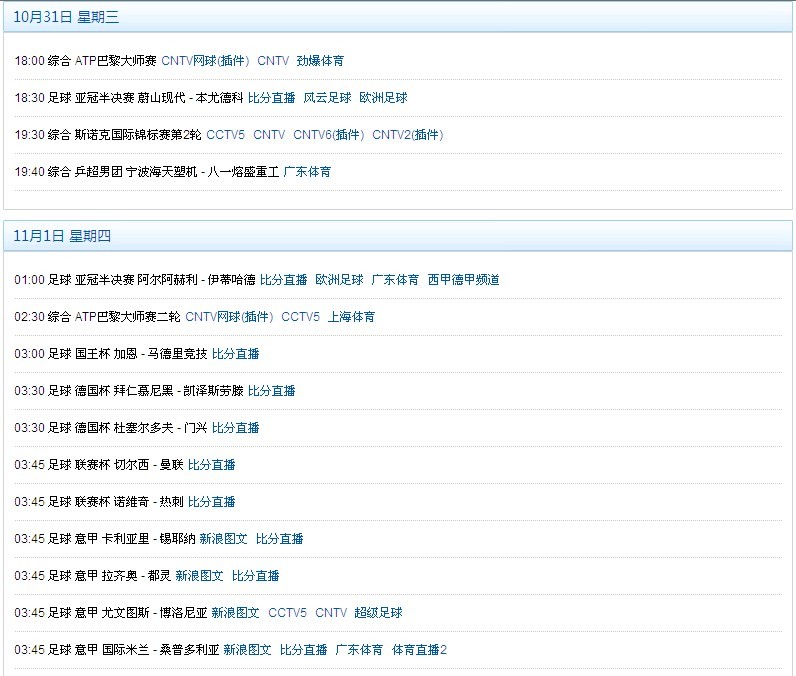Image resolution: width=796 pixels, height=676 pixels.
Task: Open 劲爆体育 link for 18:00 ATP巴黎大师赛
Action: coord(320,61)
